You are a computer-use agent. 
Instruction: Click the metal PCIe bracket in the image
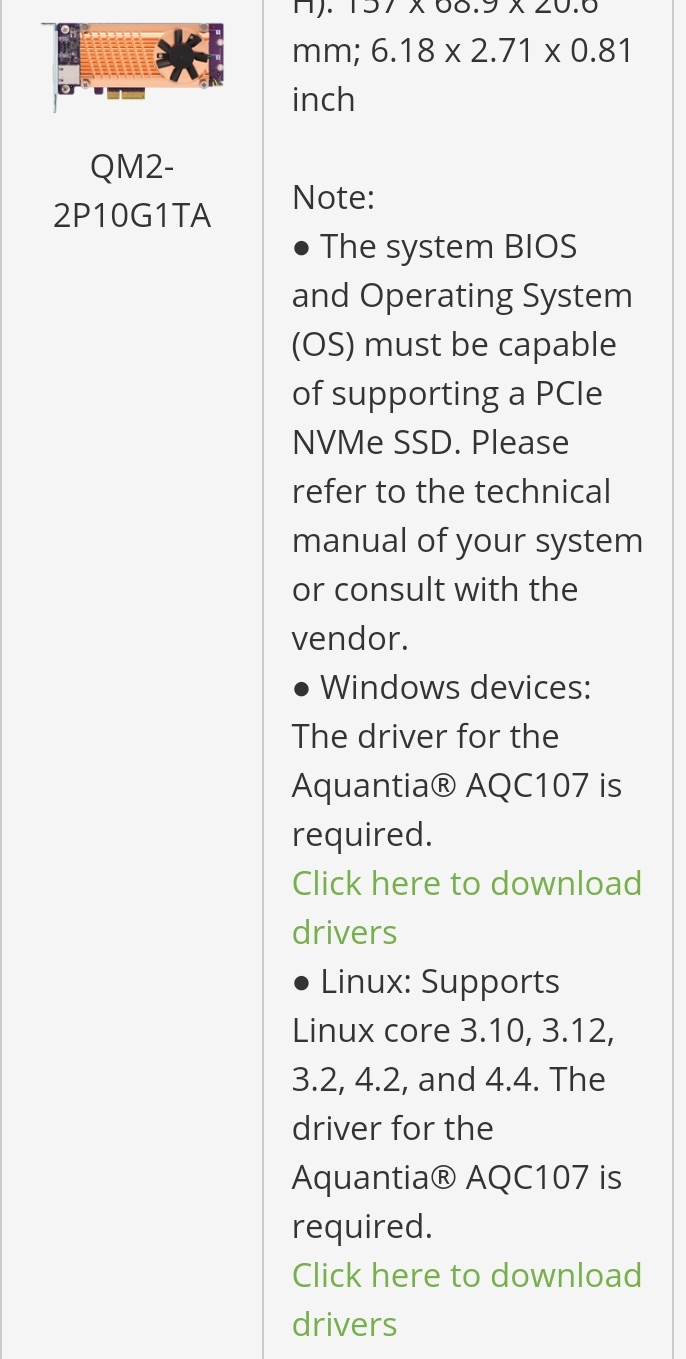click(50, 68)
